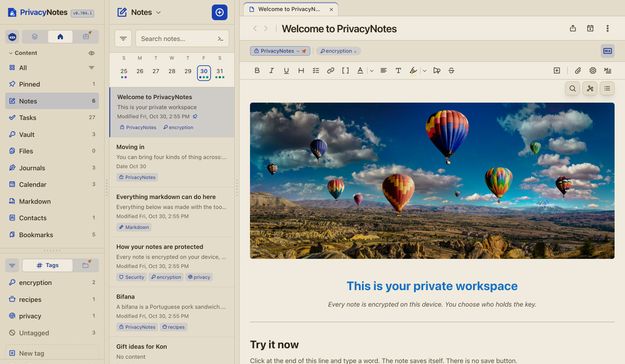The height and width of the screenshot is (364, 625).
Task: Open the table of contents list button
Action: 607,89
